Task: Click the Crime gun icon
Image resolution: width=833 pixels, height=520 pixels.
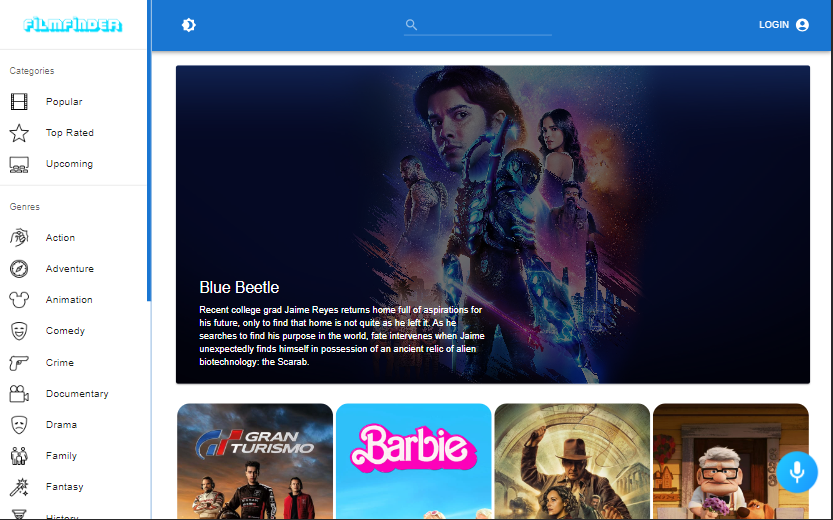Action: pos(19,363)
